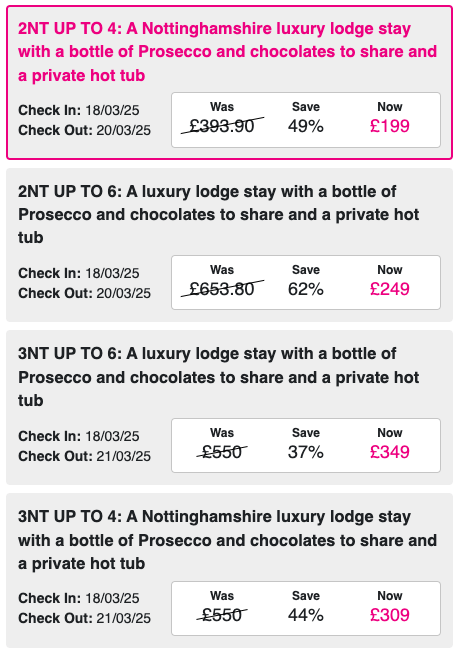Click Check Out 20/03/25 in first option
Image resolution: width=460 pixels, height=656 pixels.
[x=84, y=130]
